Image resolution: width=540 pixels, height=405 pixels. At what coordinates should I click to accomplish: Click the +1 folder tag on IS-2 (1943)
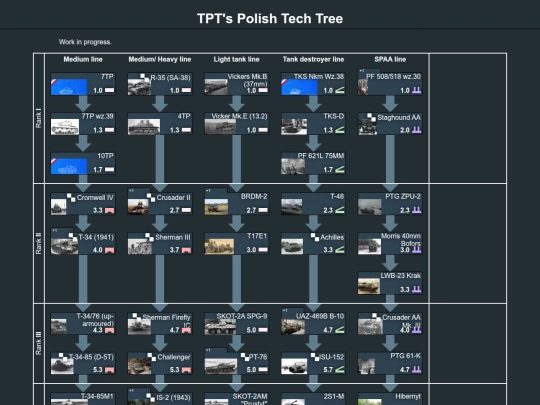point(131,390)
